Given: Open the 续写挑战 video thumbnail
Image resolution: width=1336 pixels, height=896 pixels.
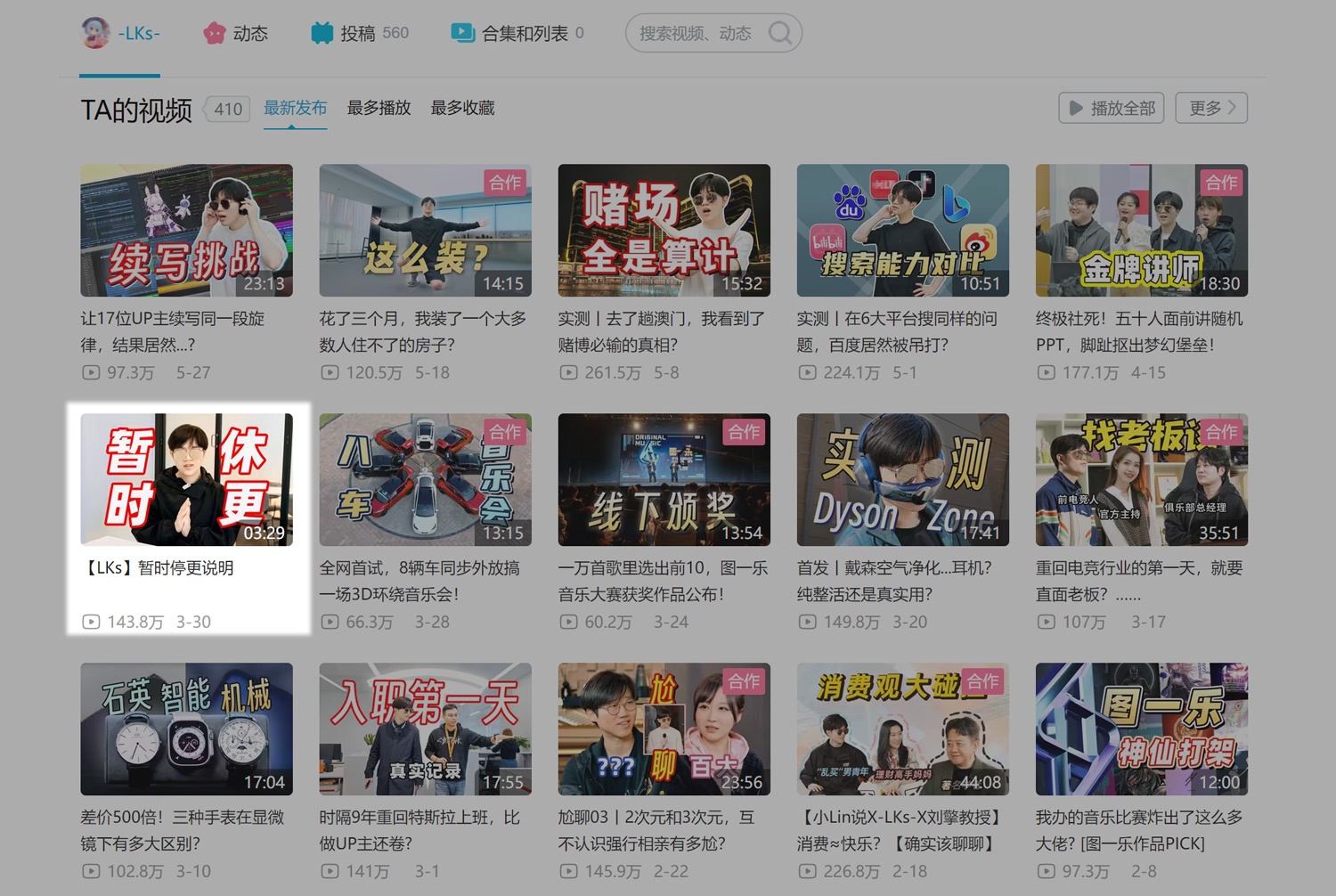Looking at the screenshot, I should point(186,230).
